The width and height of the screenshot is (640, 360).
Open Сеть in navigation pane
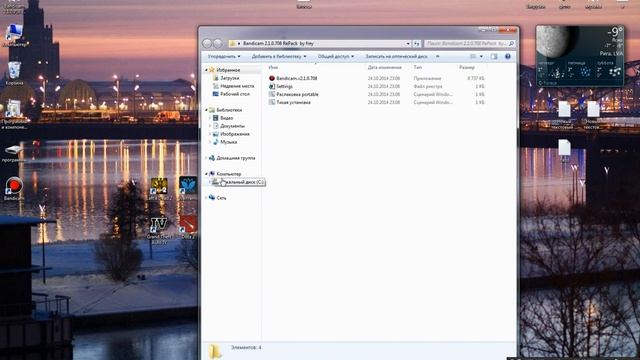[x=218, y=198]
